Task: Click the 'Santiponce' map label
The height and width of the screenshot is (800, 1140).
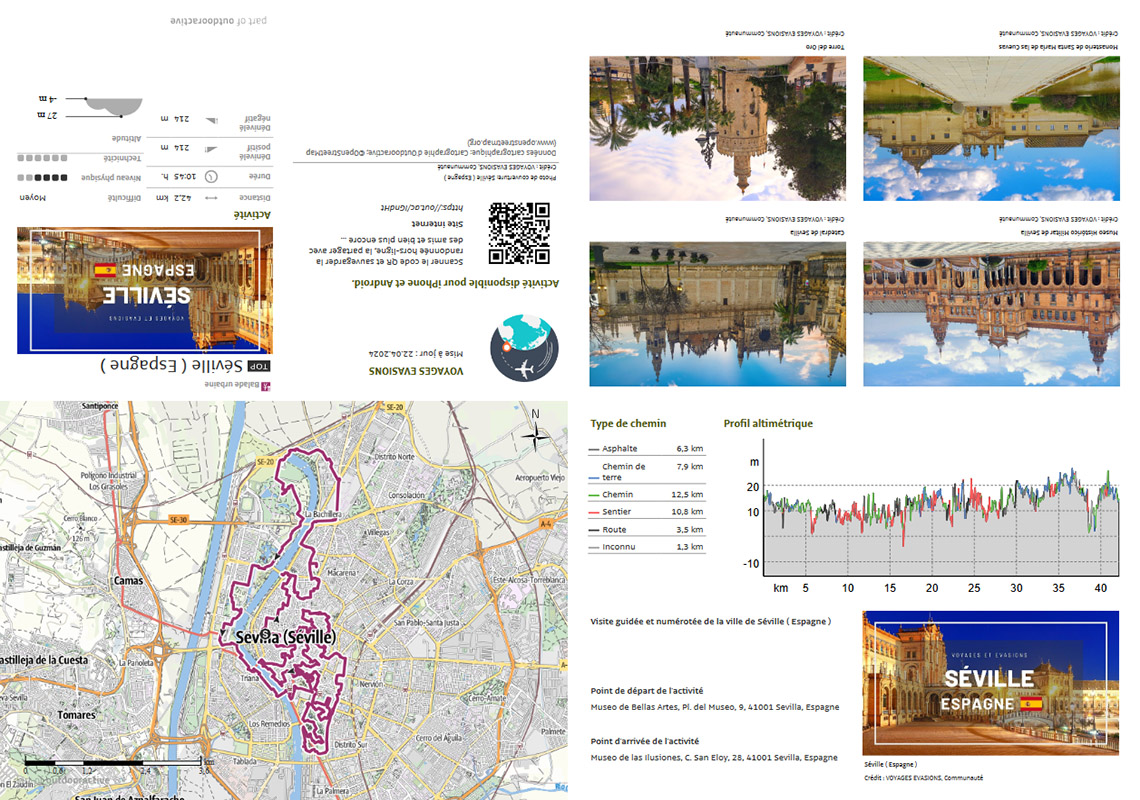Action: (100, 406)
